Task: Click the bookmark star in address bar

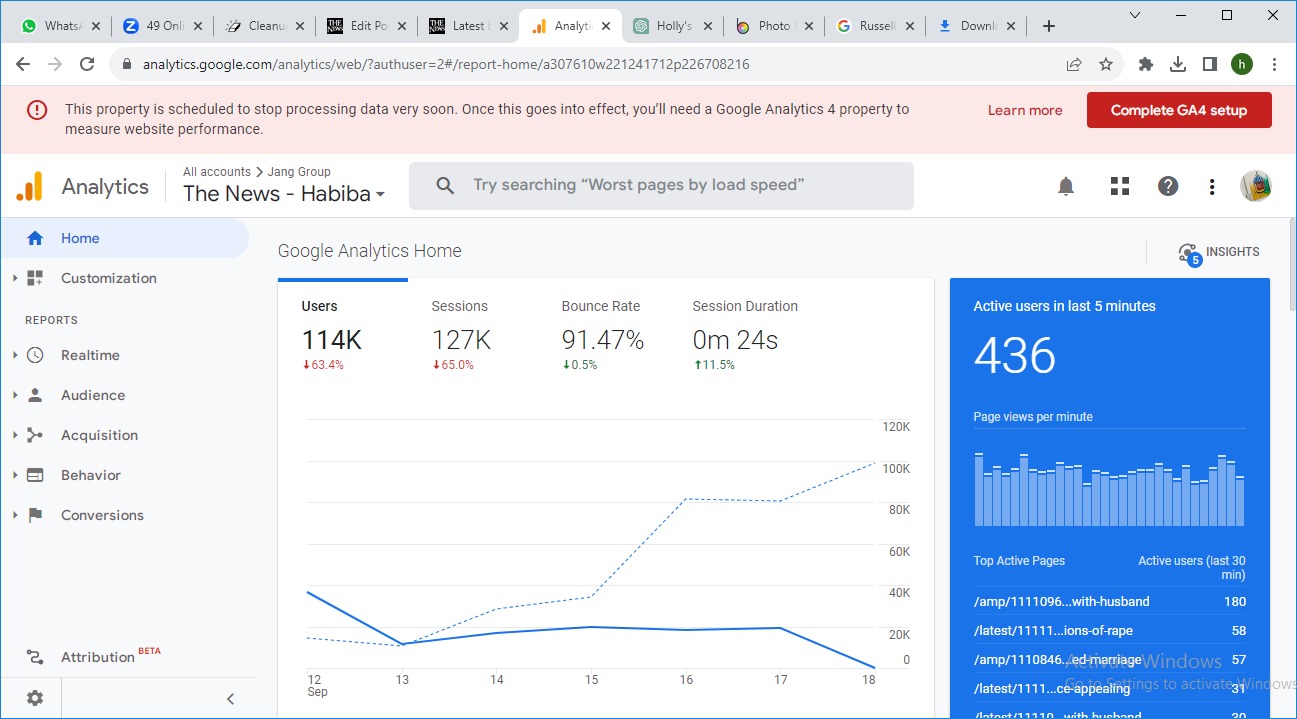Action: (1106, 64)
